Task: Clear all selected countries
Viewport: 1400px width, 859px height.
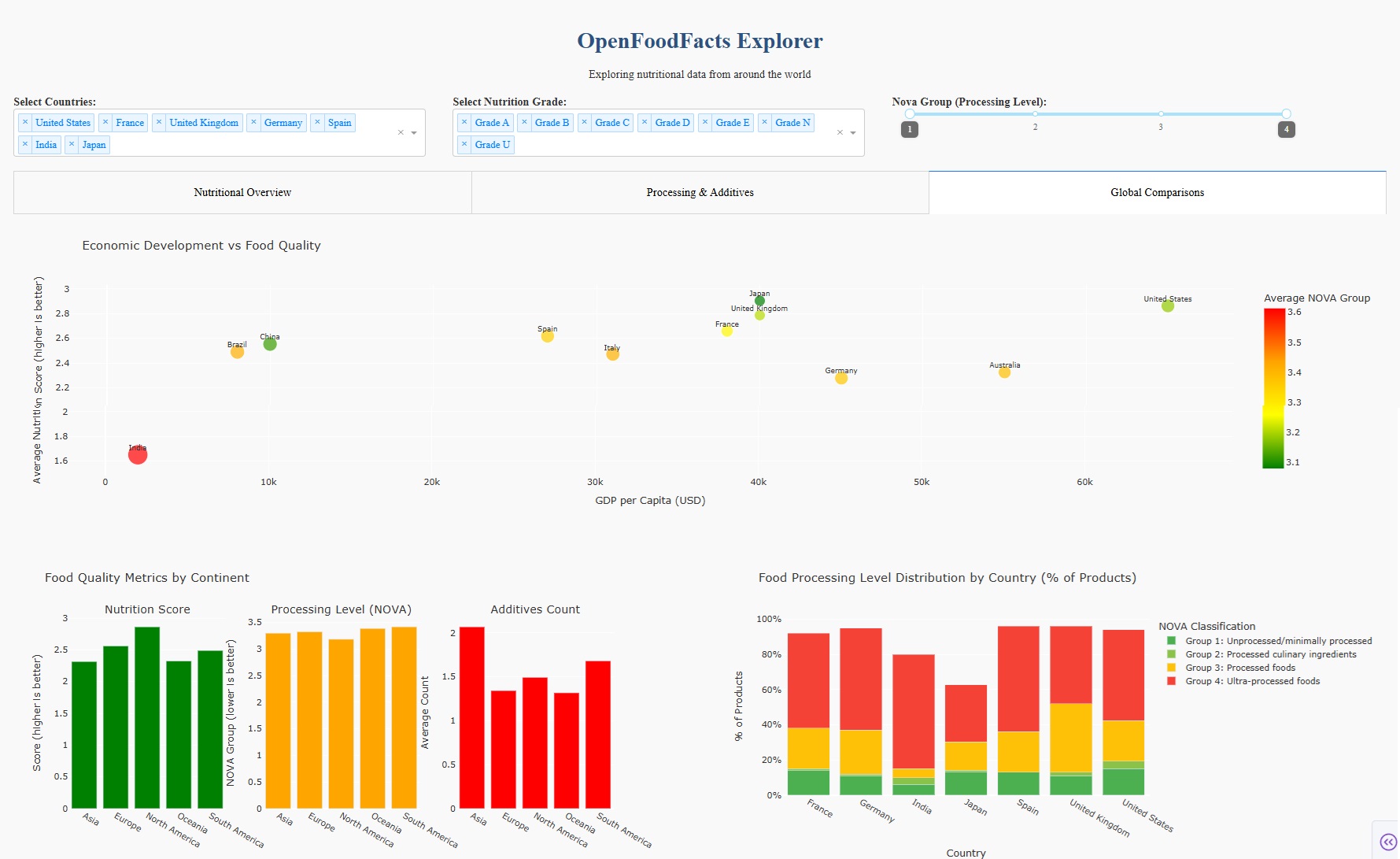Action: click(401, 132)
